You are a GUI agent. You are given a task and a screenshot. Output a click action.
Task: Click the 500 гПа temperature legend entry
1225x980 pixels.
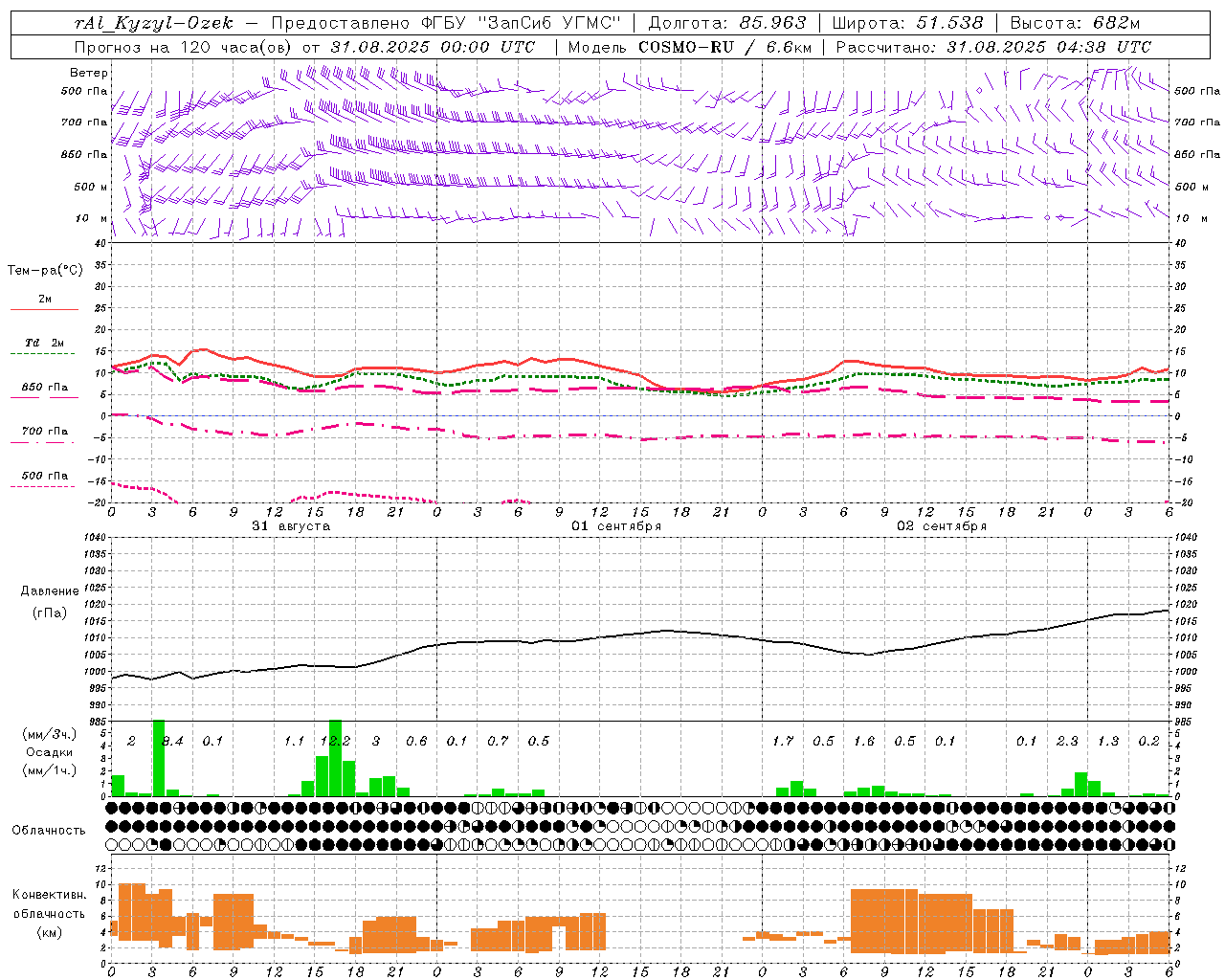click(45, 476)
